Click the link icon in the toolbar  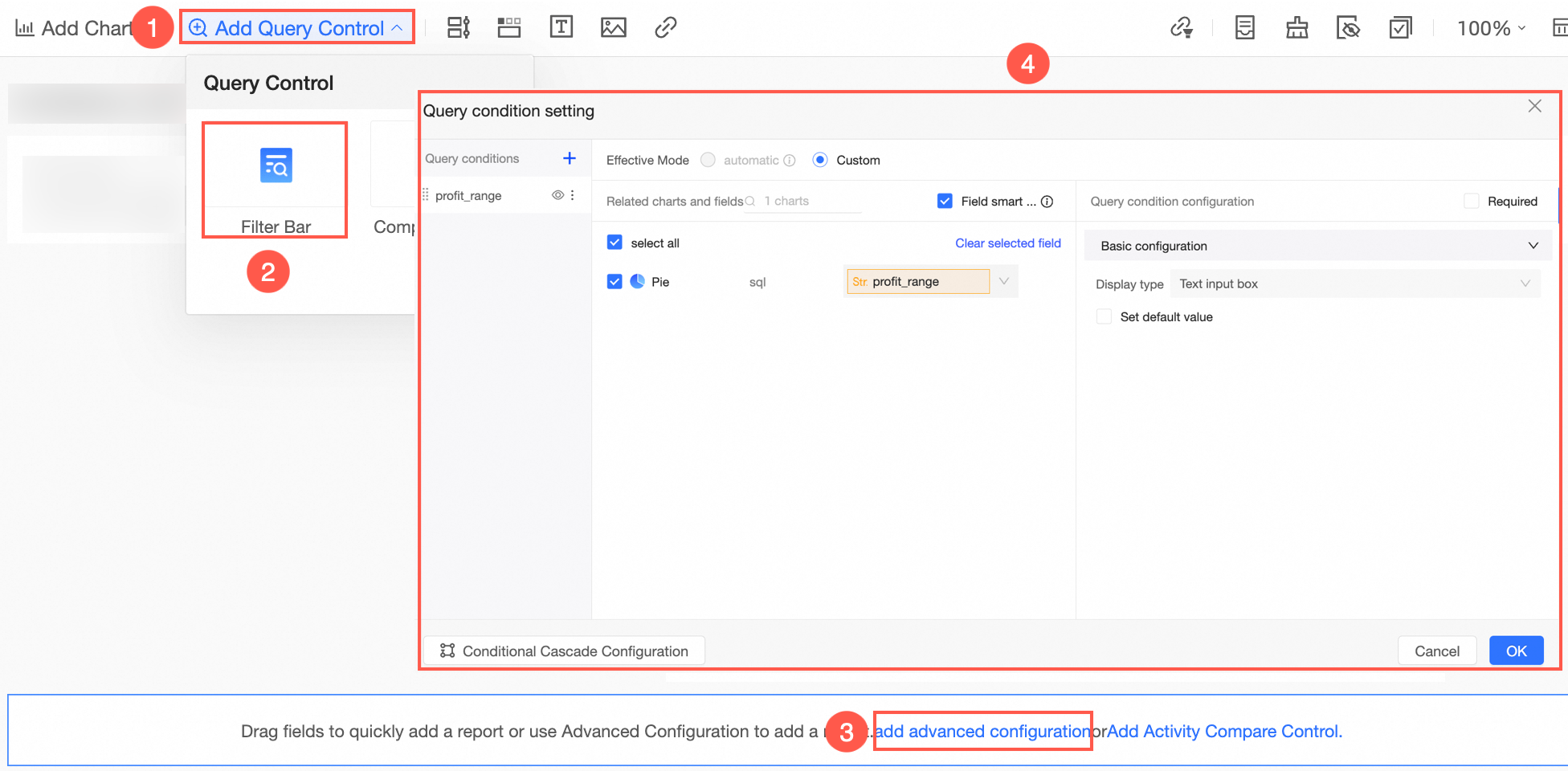(666, 28)
